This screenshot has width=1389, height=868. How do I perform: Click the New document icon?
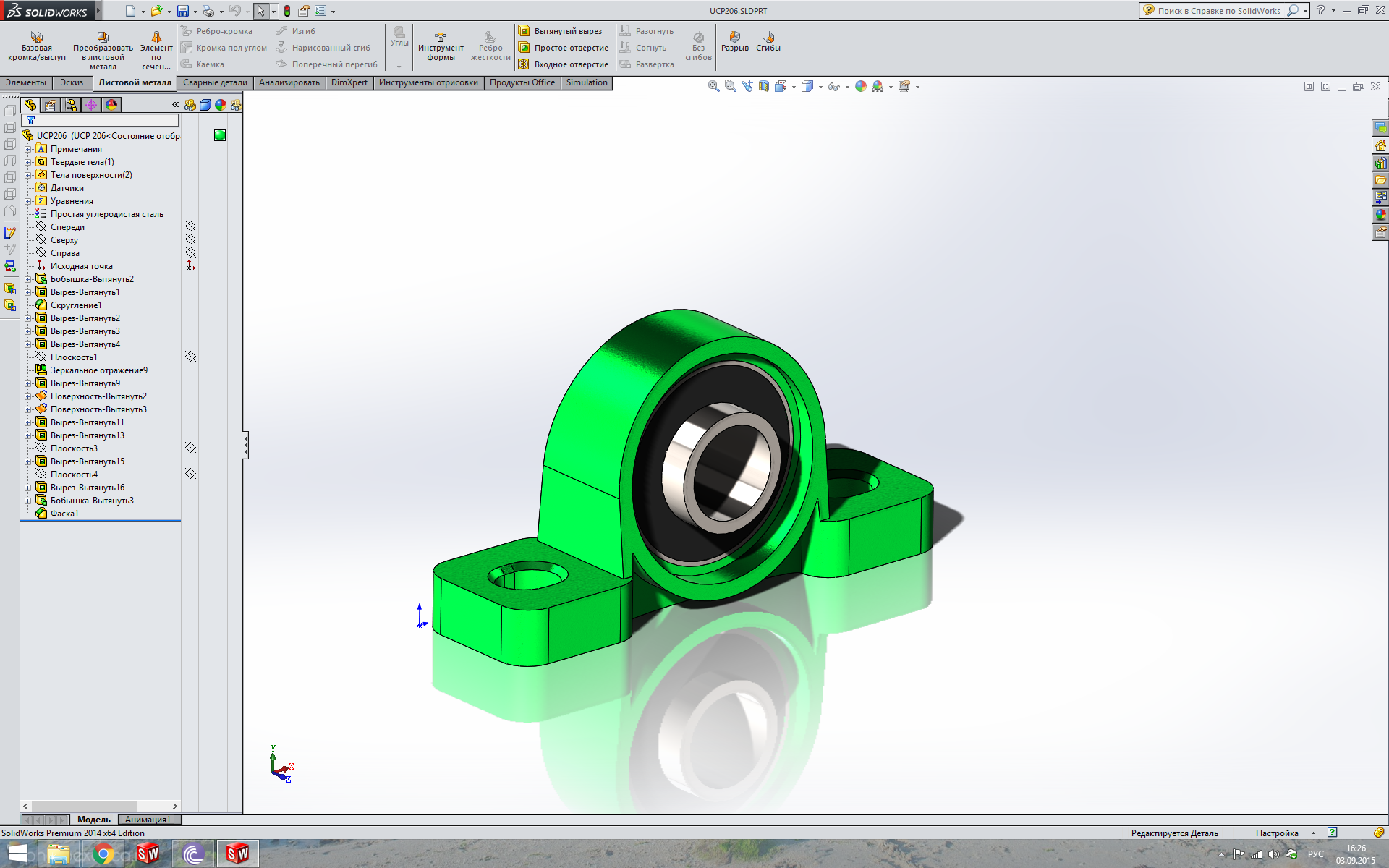coord(130,11)
